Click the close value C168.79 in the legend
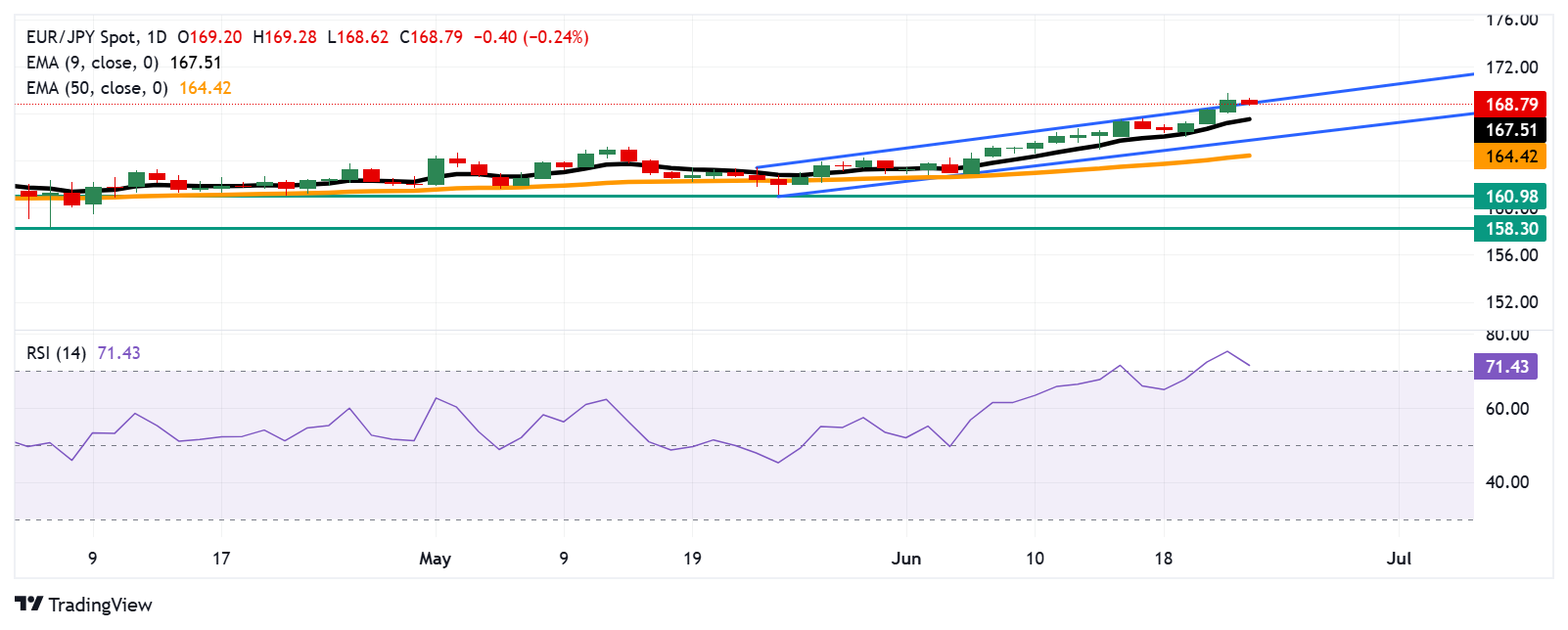This screenshot has height=630, width=1568. tap(432, 37)
